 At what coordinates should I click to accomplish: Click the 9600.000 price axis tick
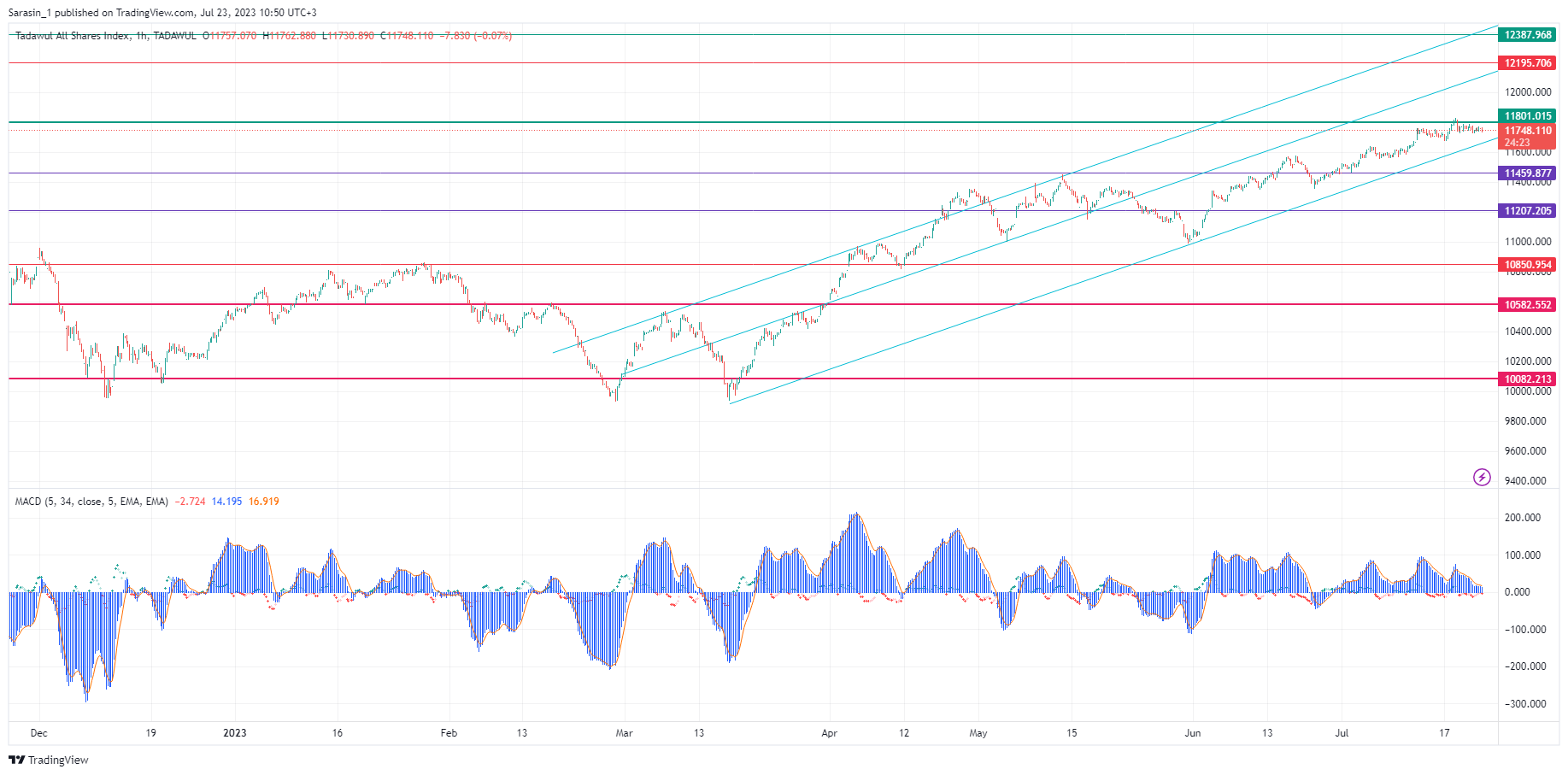pos(1525,451)
